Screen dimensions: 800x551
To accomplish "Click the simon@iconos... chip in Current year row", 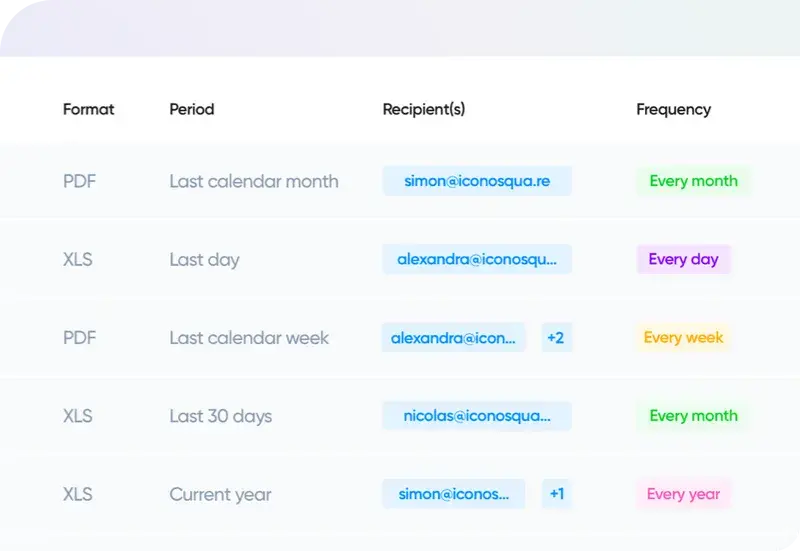I will [453, 494].
